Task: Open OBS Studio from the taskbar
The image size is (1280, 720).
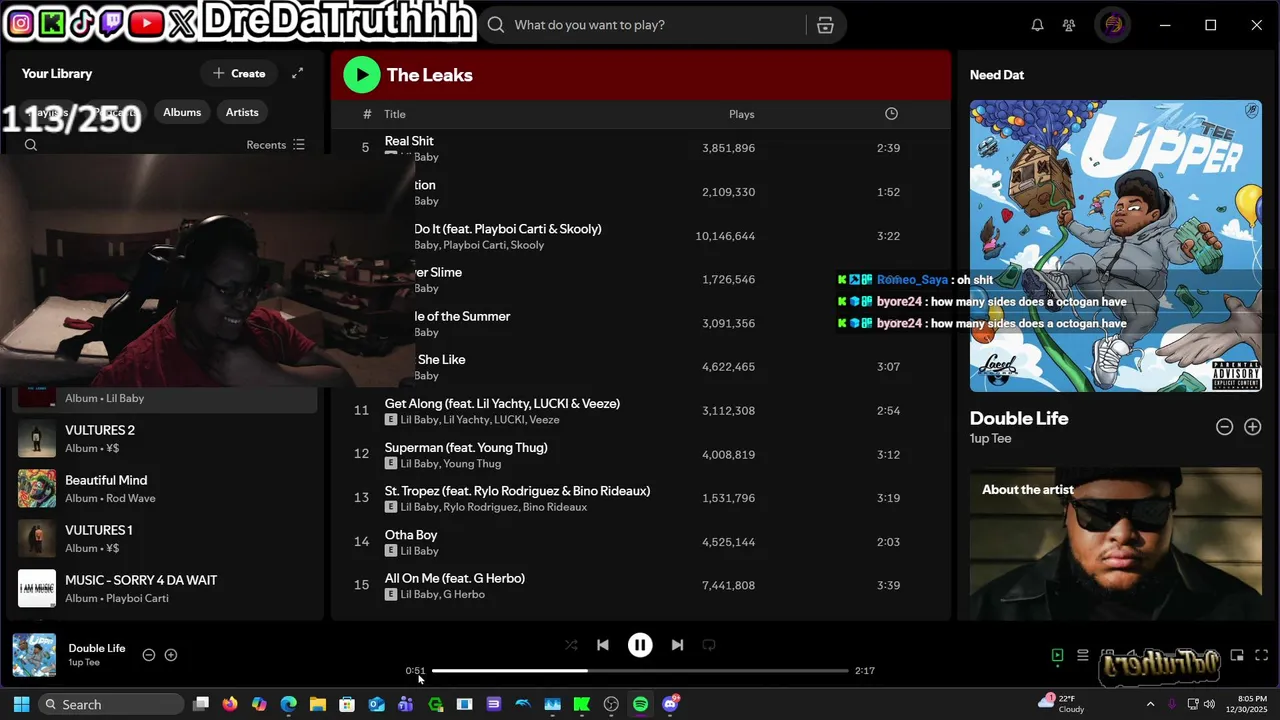Action: click(611, 704)
